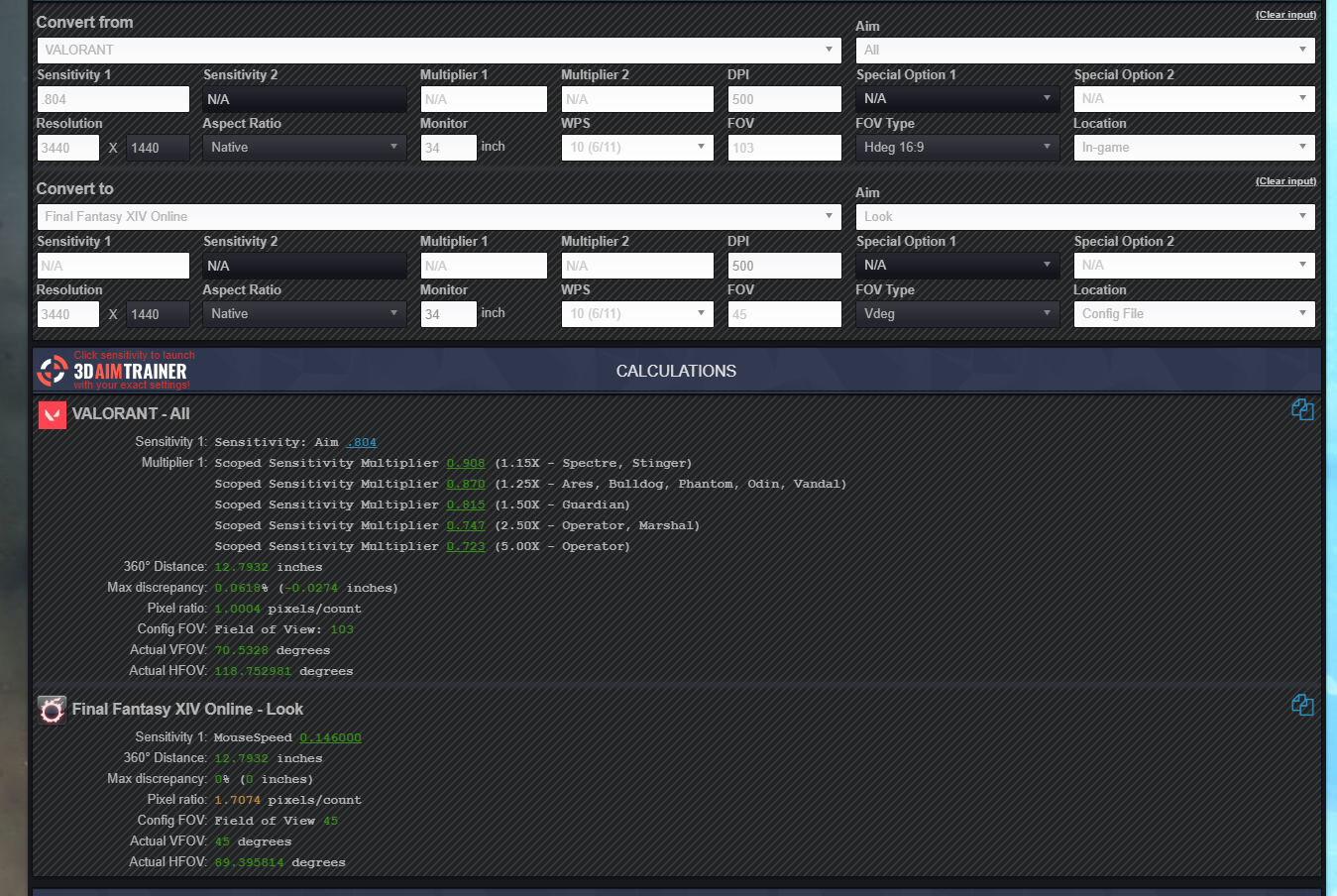Click VALORANT Actual HFOV value 118.752981
Screen dimensions: 1337x896
click(x=253, y=671)
